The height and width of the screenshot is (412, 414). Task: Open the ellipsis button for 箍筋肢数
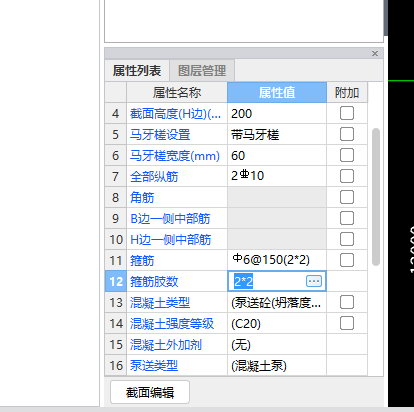pos(314,281)
